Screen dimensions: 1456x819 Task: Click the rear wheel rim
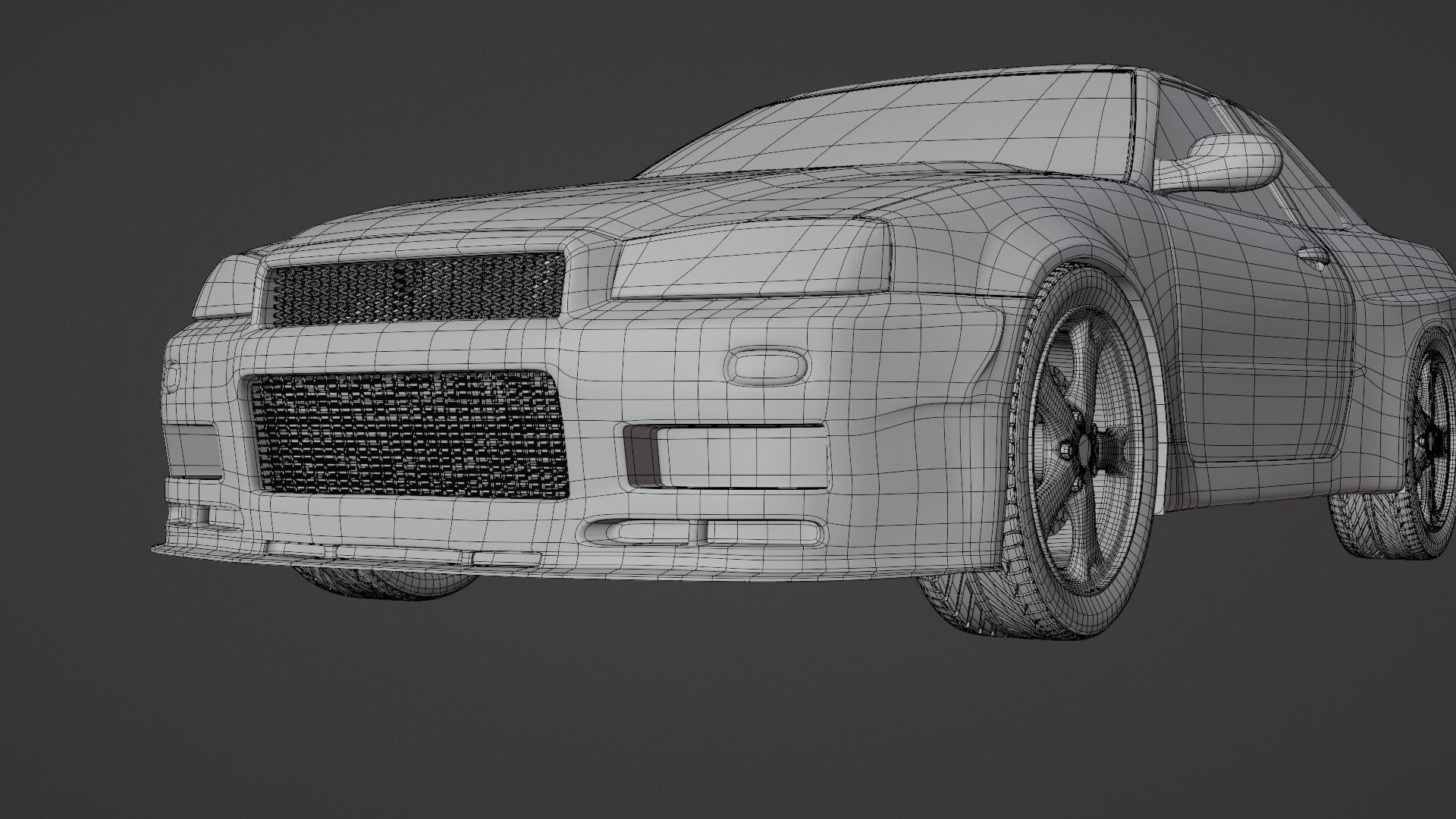pyautogui.click(x=1433, y=441)
